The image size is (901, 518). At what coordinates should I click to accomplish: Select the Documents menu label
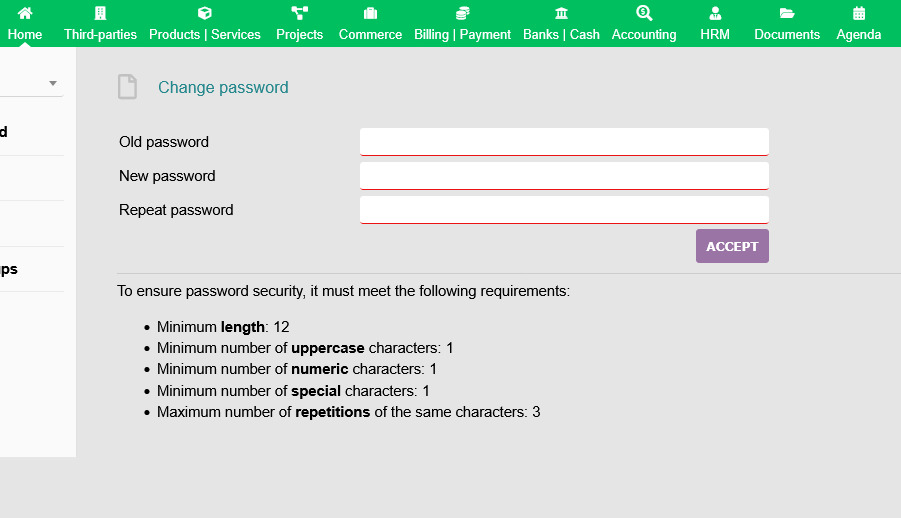click(787, 34)
